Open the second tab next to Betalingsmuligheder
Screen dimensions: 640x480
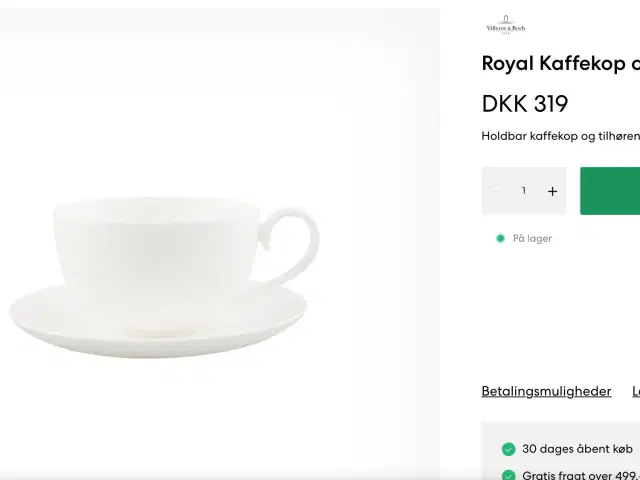(636, 391)
